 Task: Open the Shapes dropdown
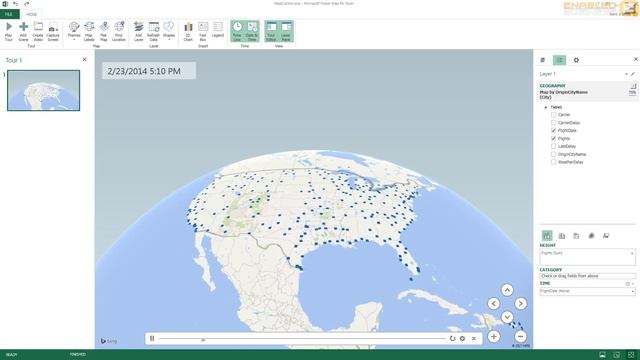(x=169, y=31)
